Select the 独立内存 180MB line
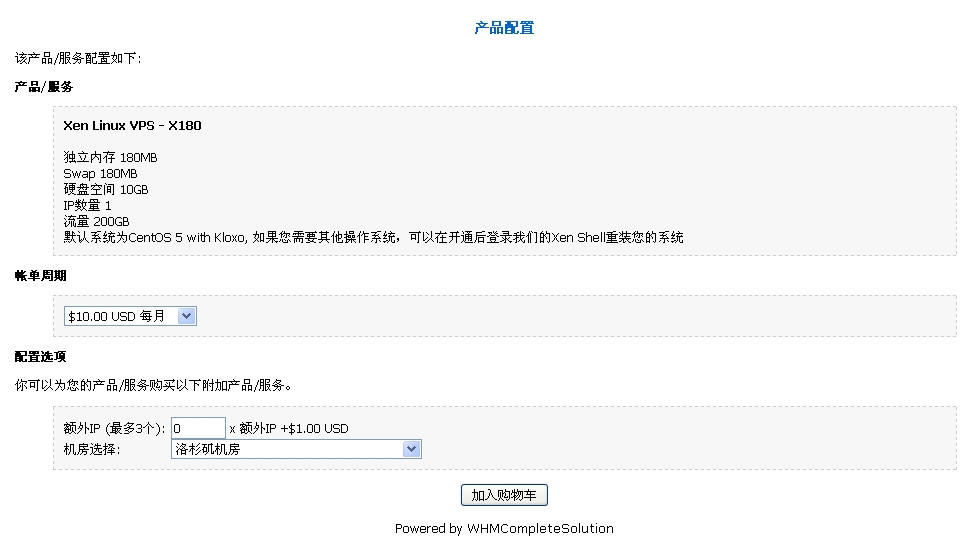The width and height of the screenshot is (969, 551). [x=110, y=158]
